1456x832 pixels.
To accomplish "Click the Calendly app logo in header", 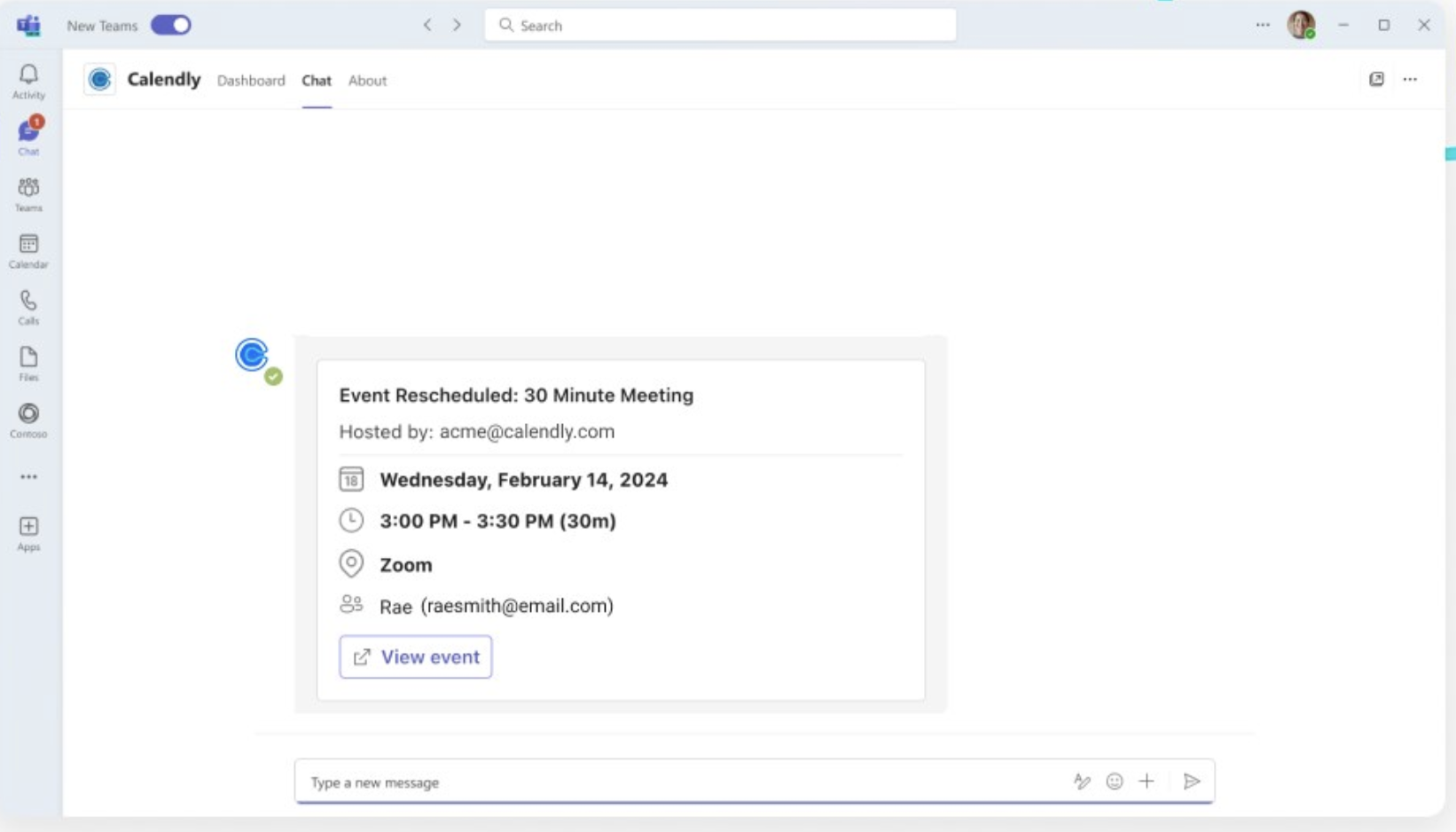I will coord(100,80).
